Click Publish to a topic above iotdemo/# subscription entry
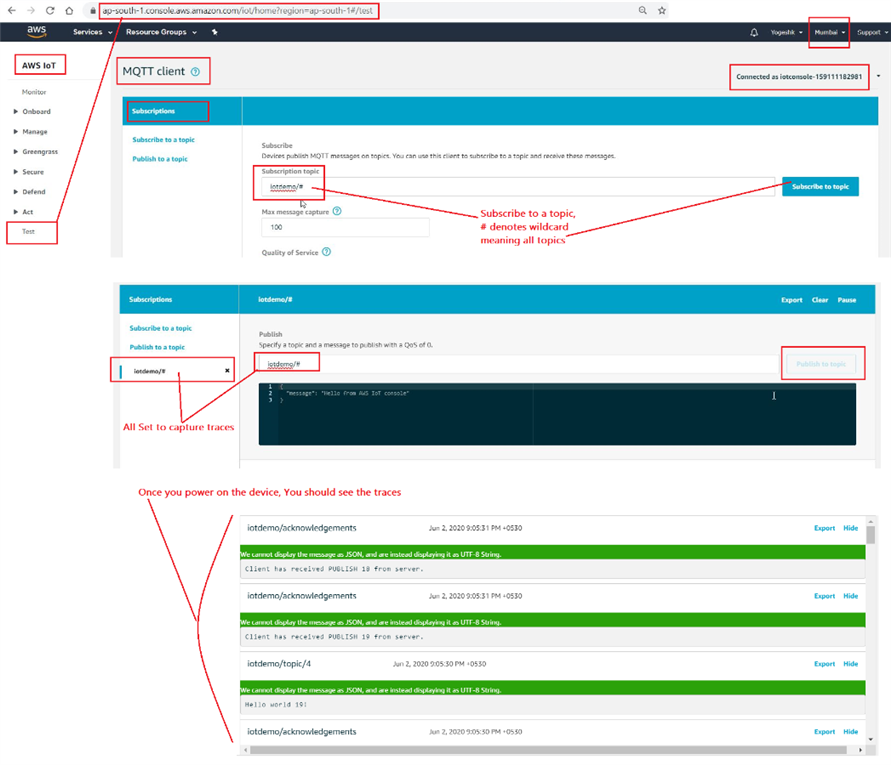891x765 pixels. tap(157, 347)
